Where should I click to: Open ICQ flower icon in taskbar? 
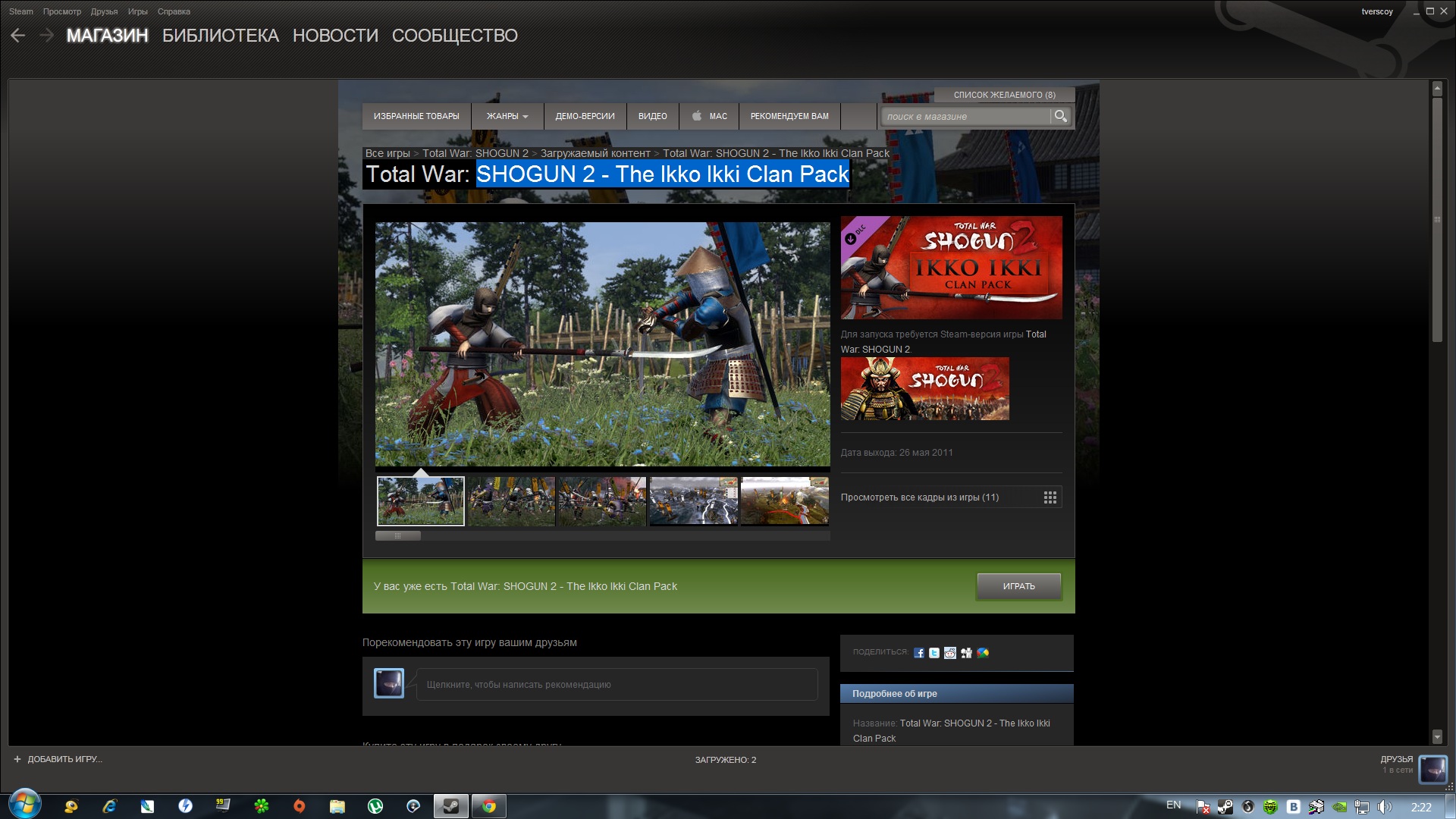click(262, 806)
